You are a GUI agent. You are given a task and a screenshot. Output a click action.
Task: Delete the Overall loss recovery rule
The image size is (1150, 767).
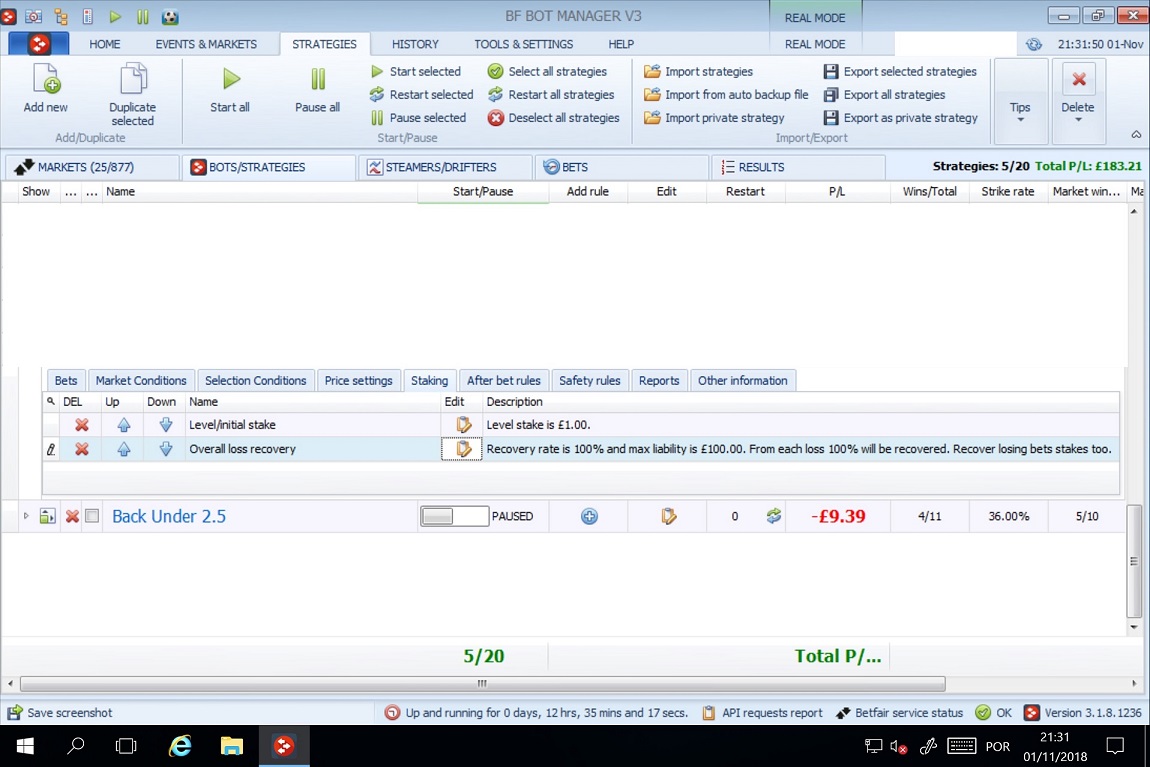point(81,449)
